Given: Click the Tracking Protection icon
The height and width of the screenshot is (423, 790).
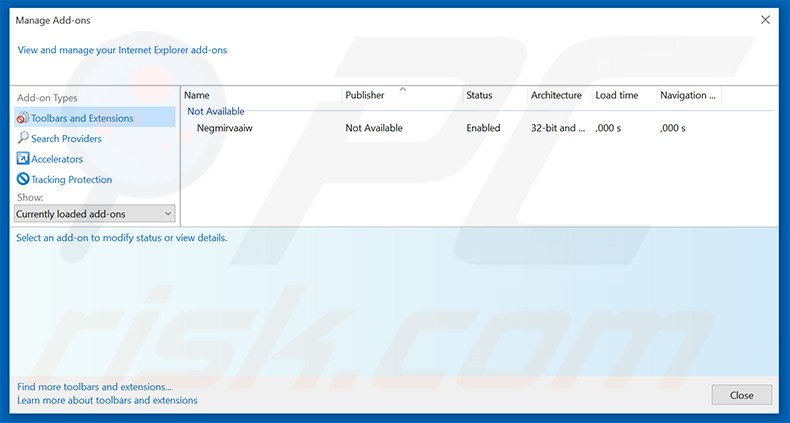Looking at the screenshot, I should point(23,179).
